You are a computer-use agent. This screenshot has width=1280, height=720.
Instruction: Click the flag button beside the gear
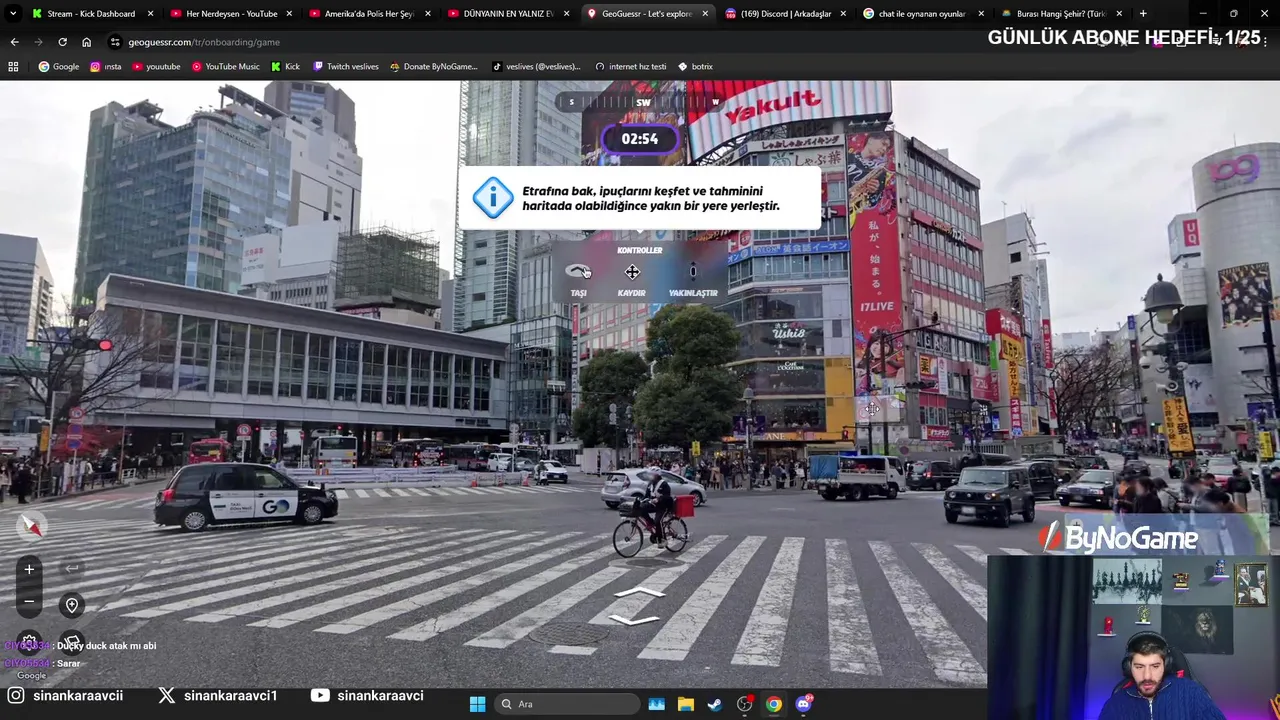pyautogui.click(x=72, y=642)
